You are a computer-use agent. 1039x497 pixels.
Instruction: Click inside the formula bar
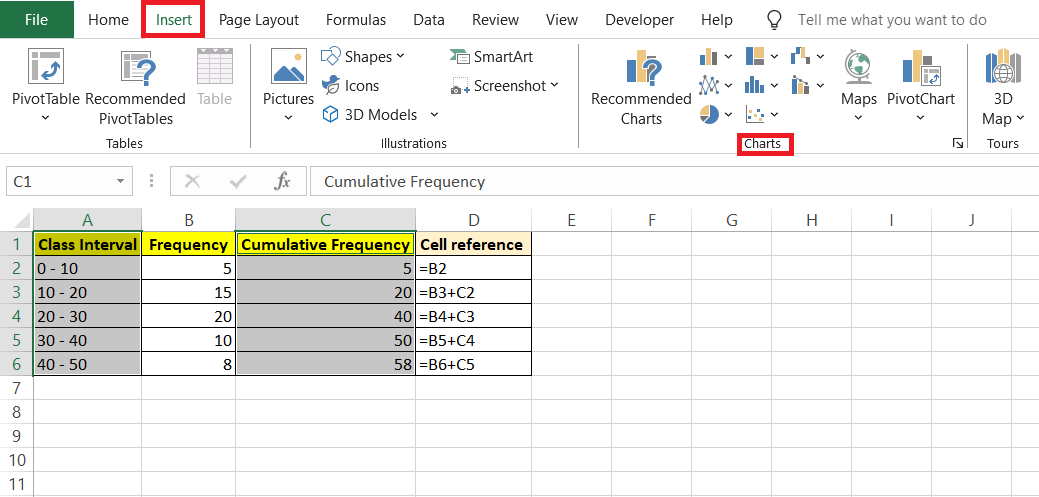click(674, 181)
